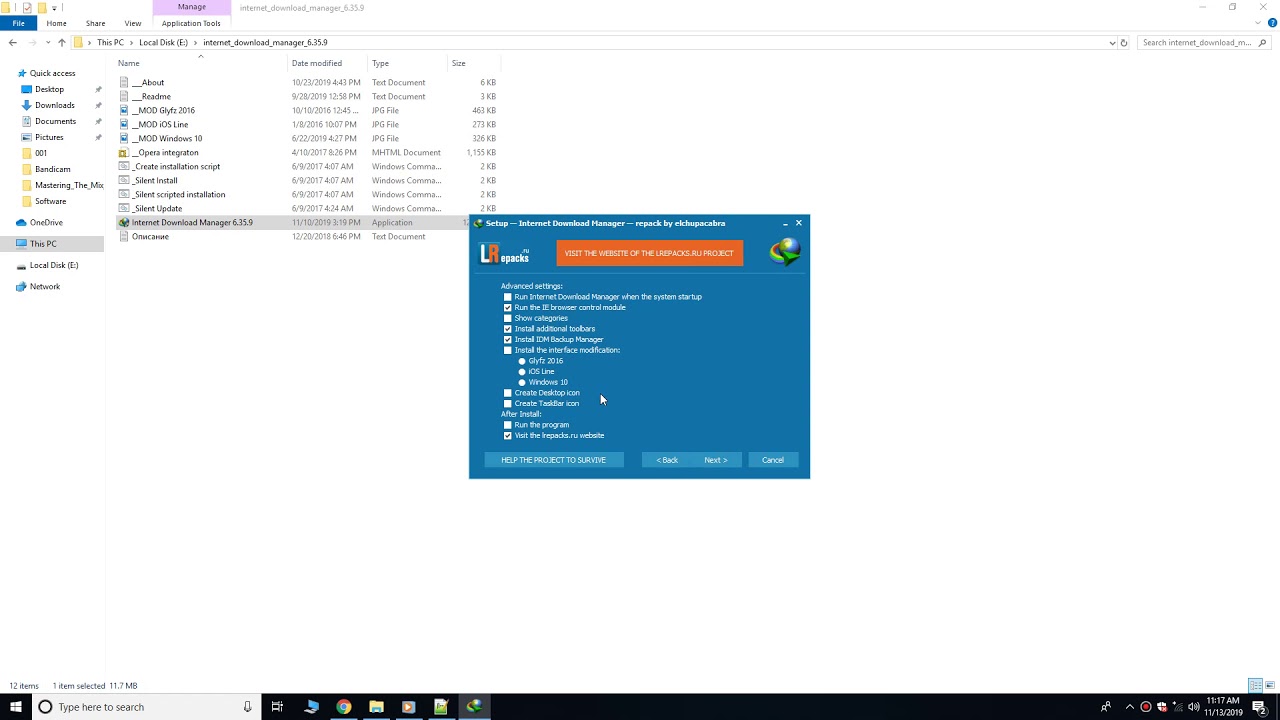The width and height of the screenshot is (1280, 720).
Task: Enable Run IDM when the system startup
Action: 508,297
